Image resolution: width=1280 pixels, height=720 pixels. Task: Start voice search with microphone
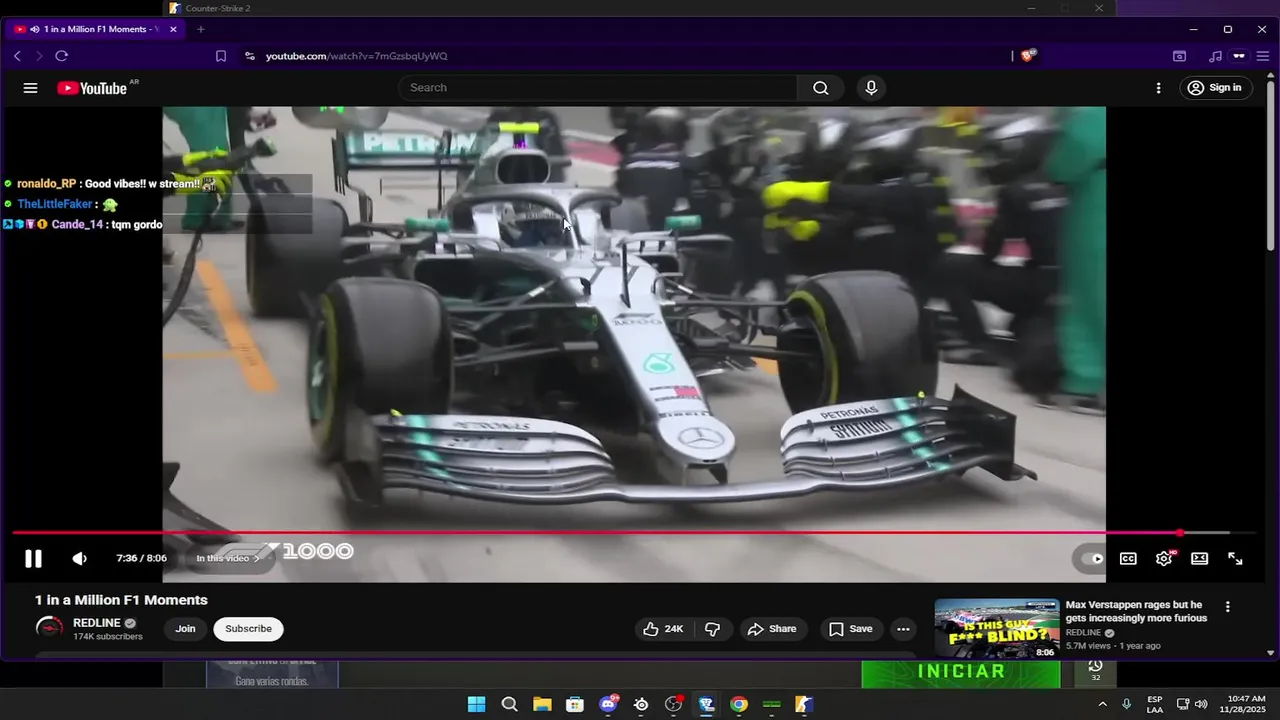871,88
